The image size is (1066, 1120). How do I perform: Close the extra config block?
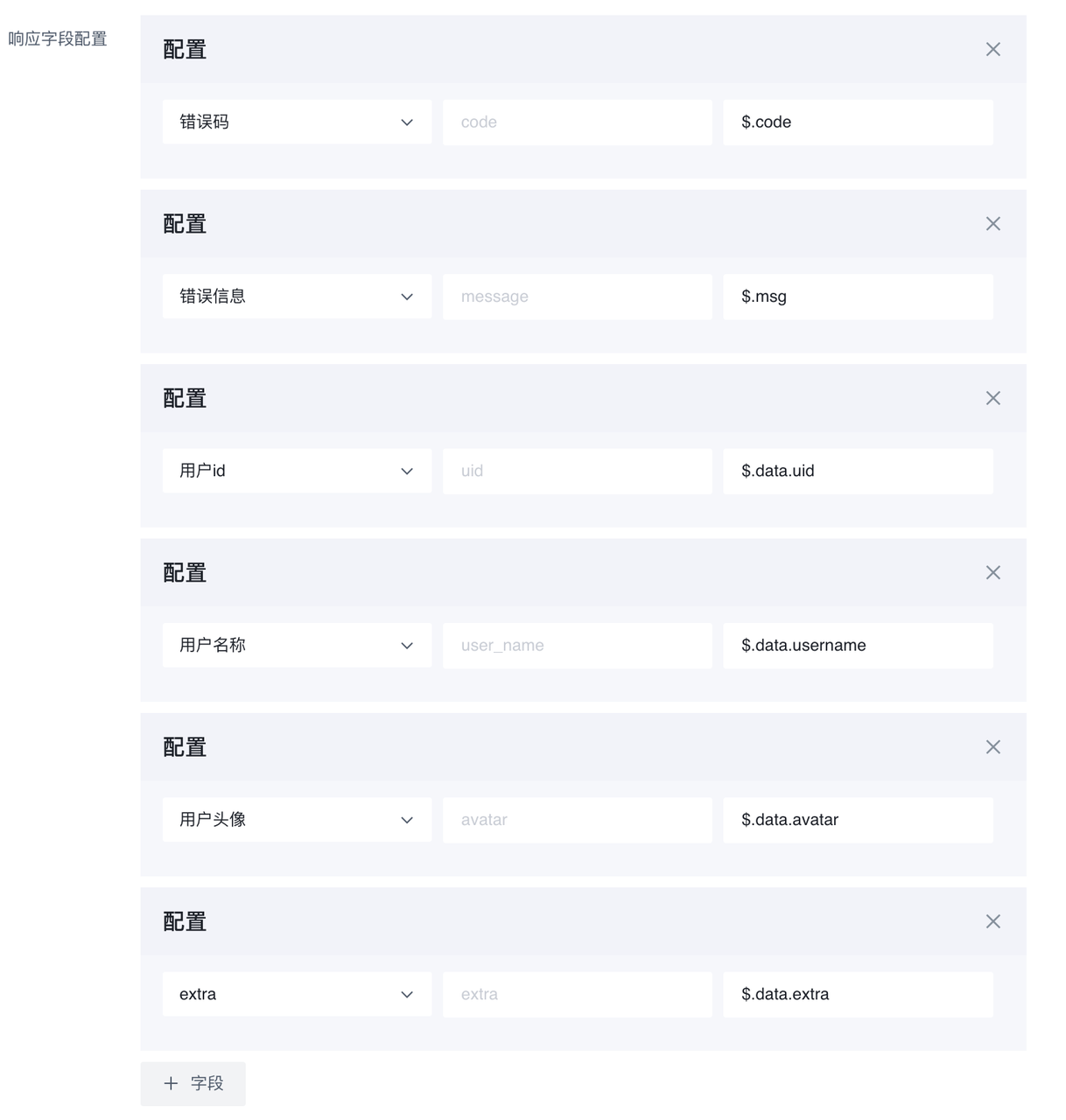[x=992, y=921]
